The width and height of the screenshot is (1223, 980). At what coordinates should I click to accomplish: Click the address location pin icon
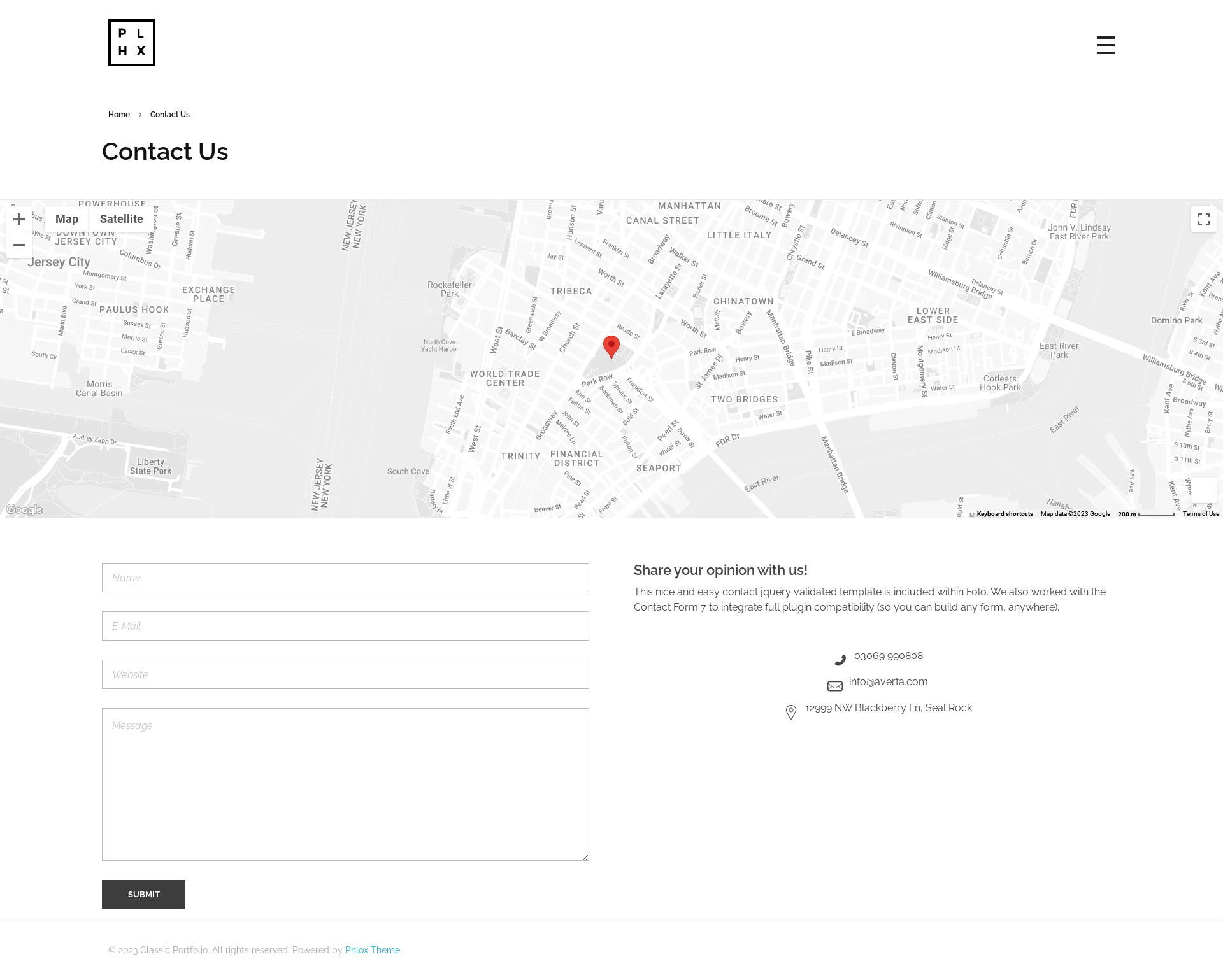(x=790, y=712)
